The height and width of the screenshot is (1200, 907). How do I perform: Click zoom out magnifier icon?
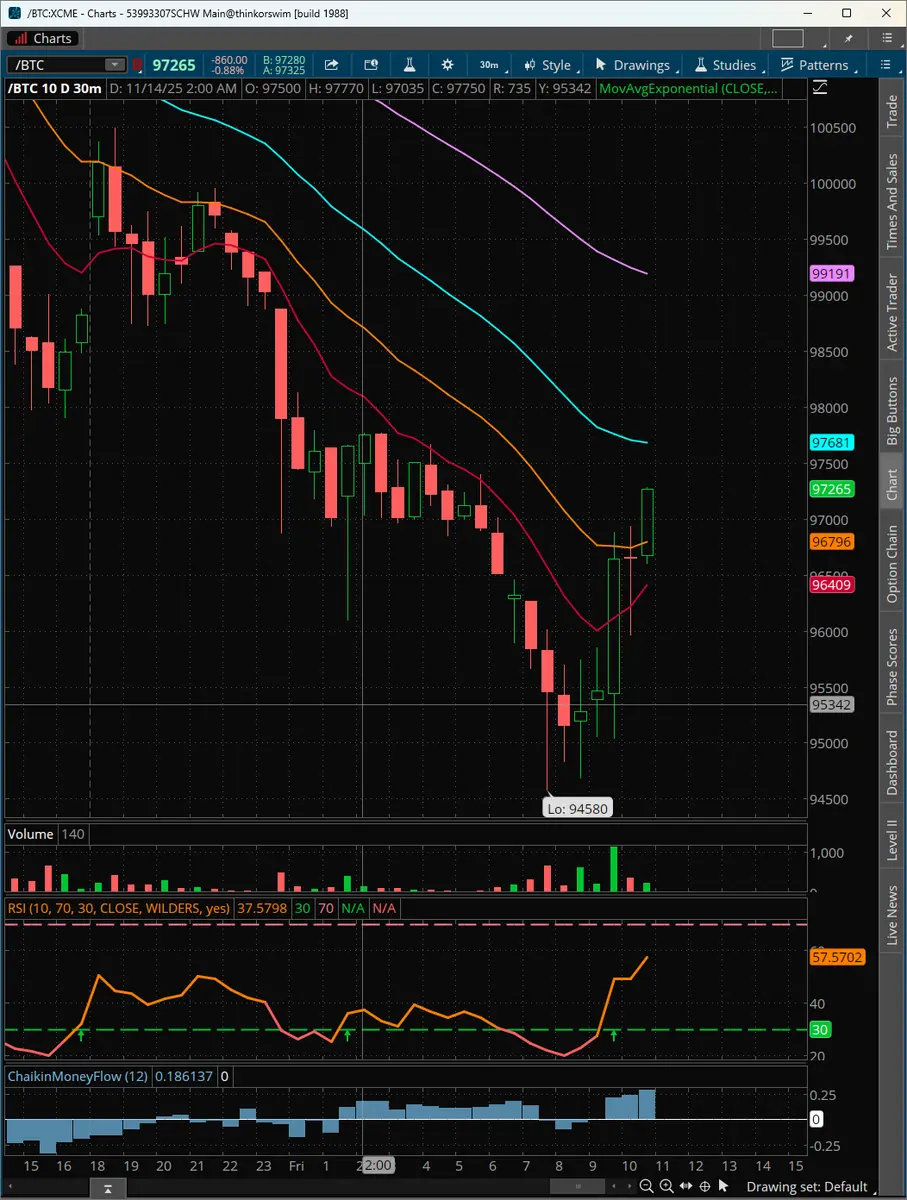[647, 1185]
